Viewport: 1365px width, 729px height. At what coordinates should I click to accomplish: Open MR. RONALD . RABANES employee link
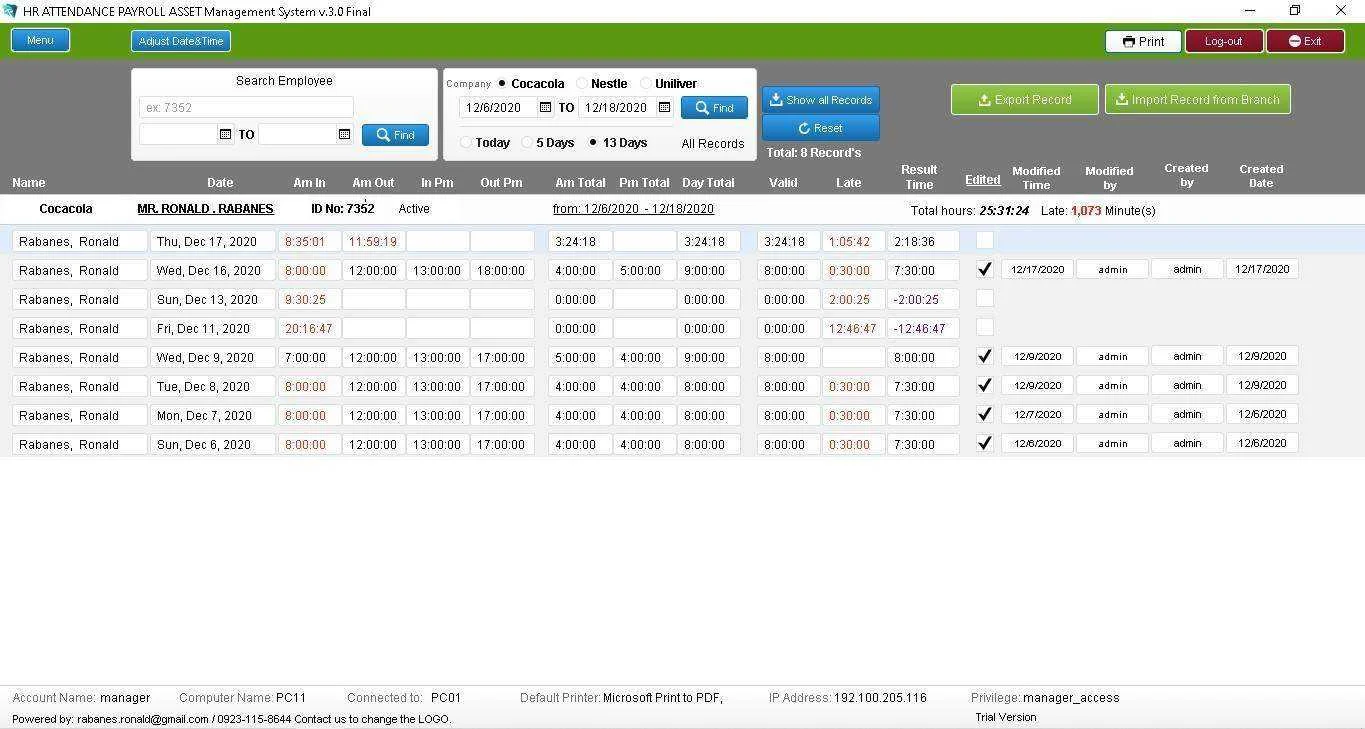click(x=205, y=209)
